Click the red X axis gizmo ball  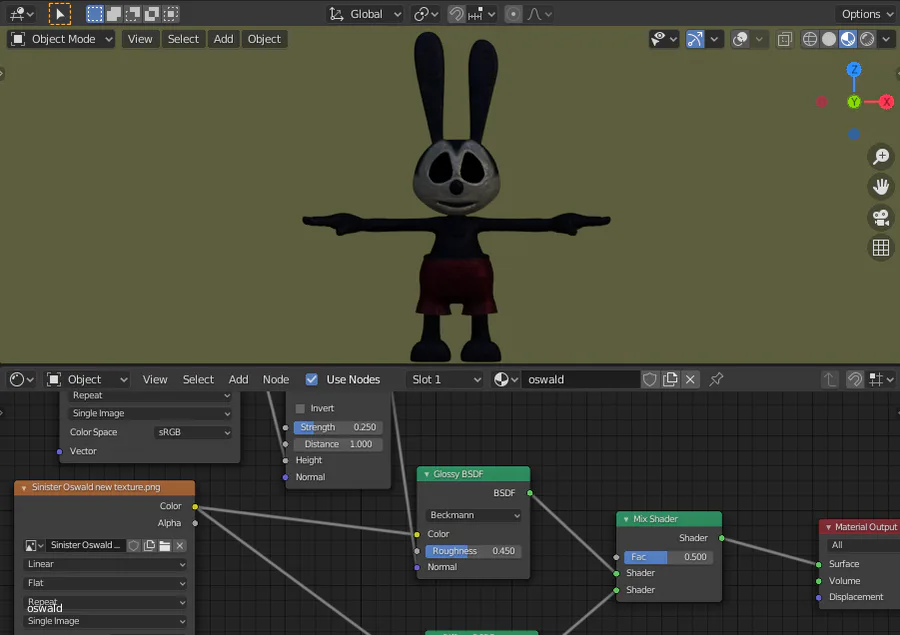click(x=886, y=102)
